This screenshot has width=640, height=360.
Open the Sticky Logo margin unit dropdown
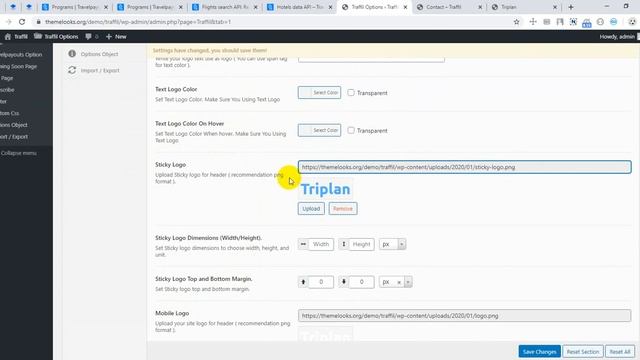(x=396, y=282)
